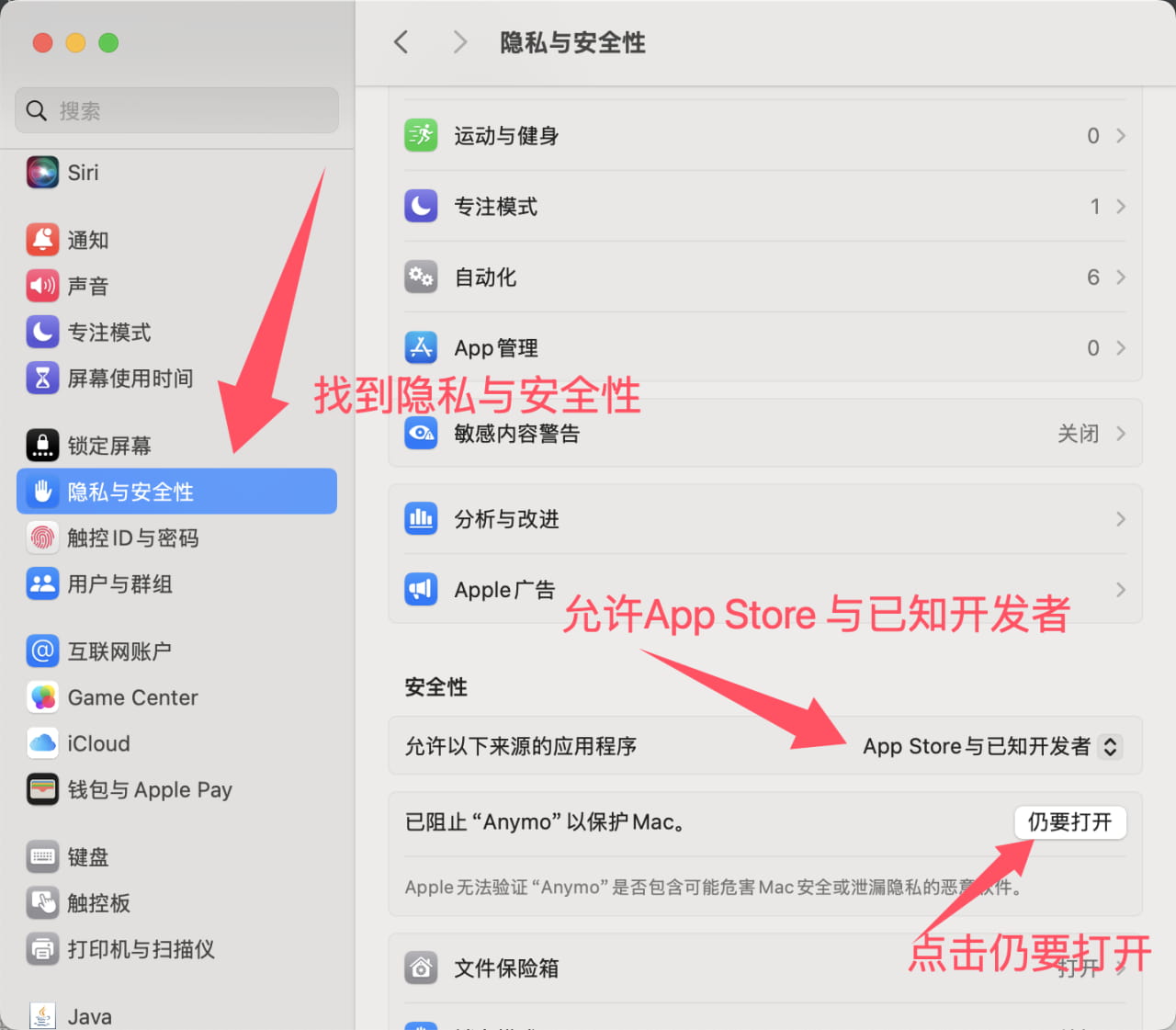Click the 钱包与 Apple Pay icon
1176x1030 pixels.
point(42,788)
